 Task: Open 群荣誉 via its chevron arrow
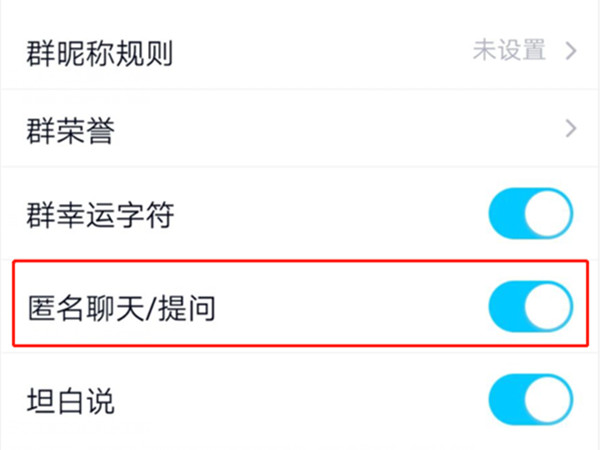(571, 129)
